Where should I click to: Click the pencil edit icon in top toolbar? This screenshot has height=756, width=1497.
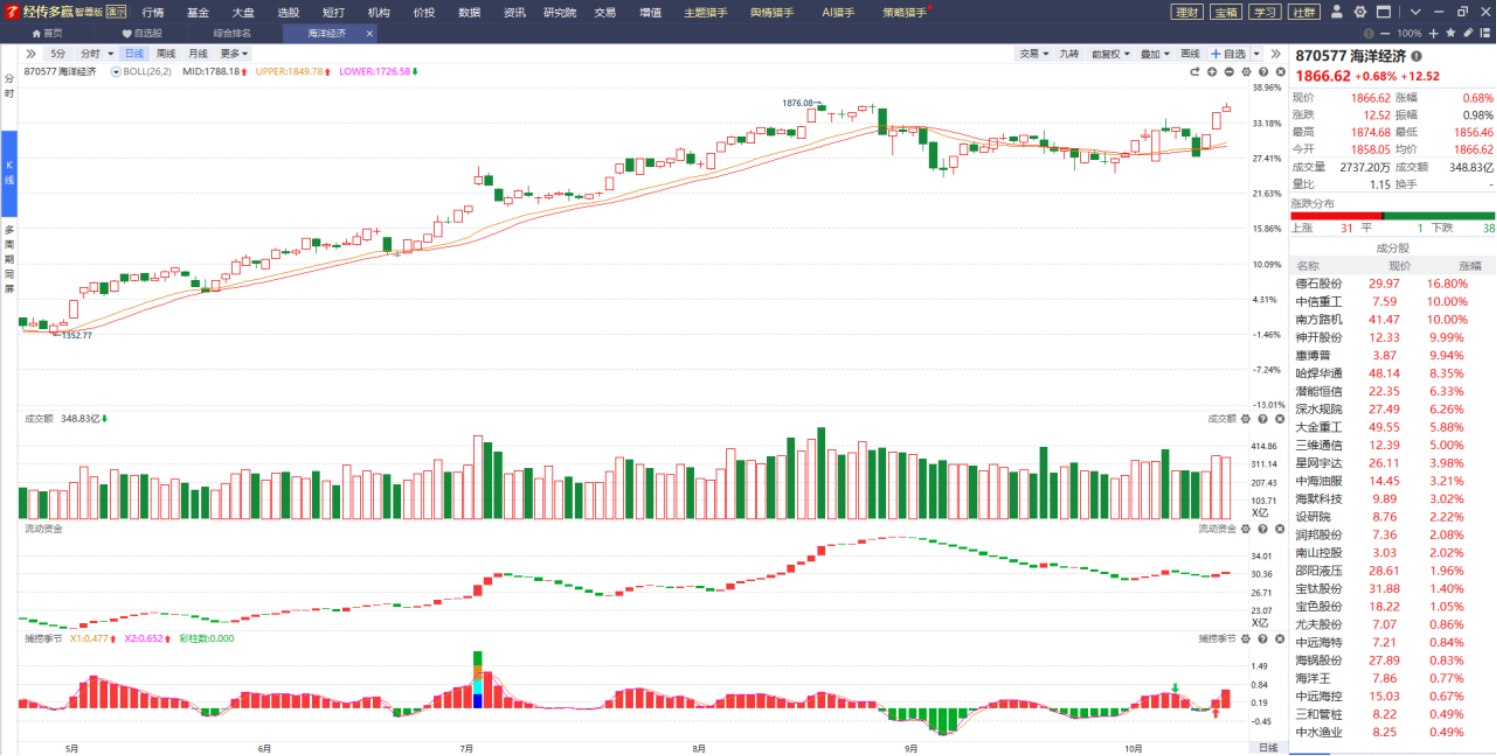tap(1467, 33)
